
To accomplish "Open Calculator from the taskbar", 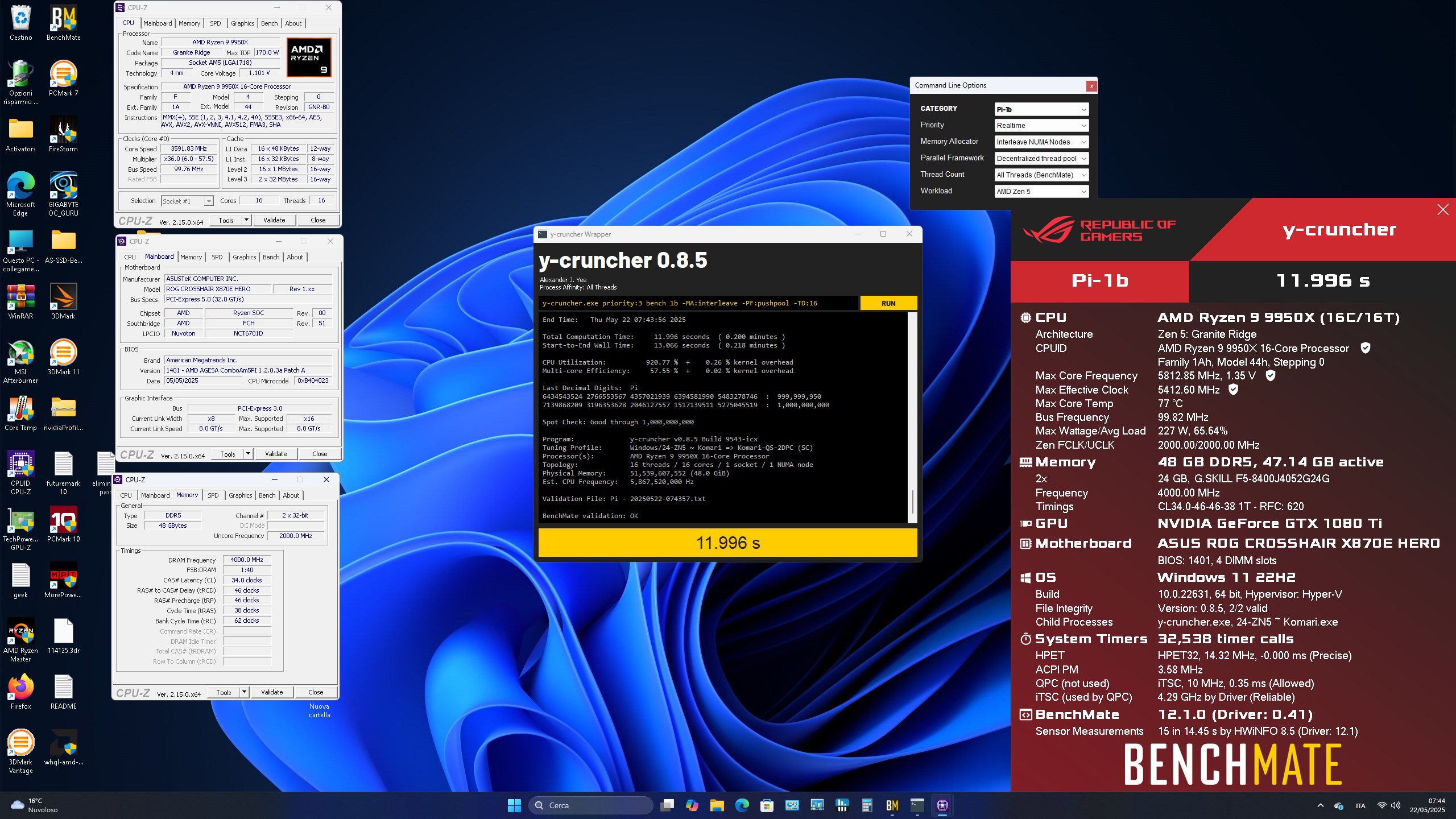I will tap(867, 805).
